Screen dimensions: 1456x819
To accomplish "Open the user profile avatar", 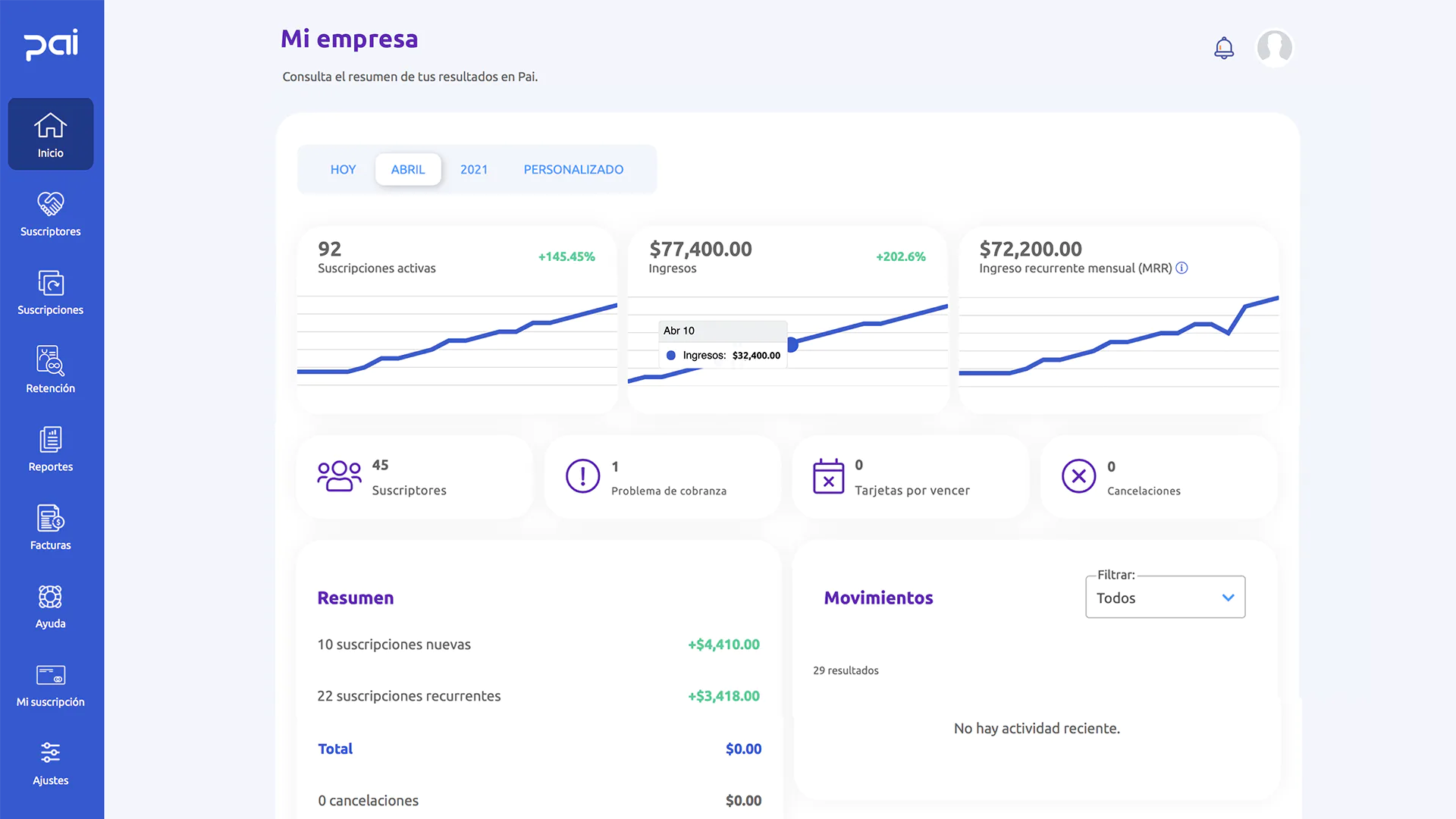I will [x=1275, y=47].
